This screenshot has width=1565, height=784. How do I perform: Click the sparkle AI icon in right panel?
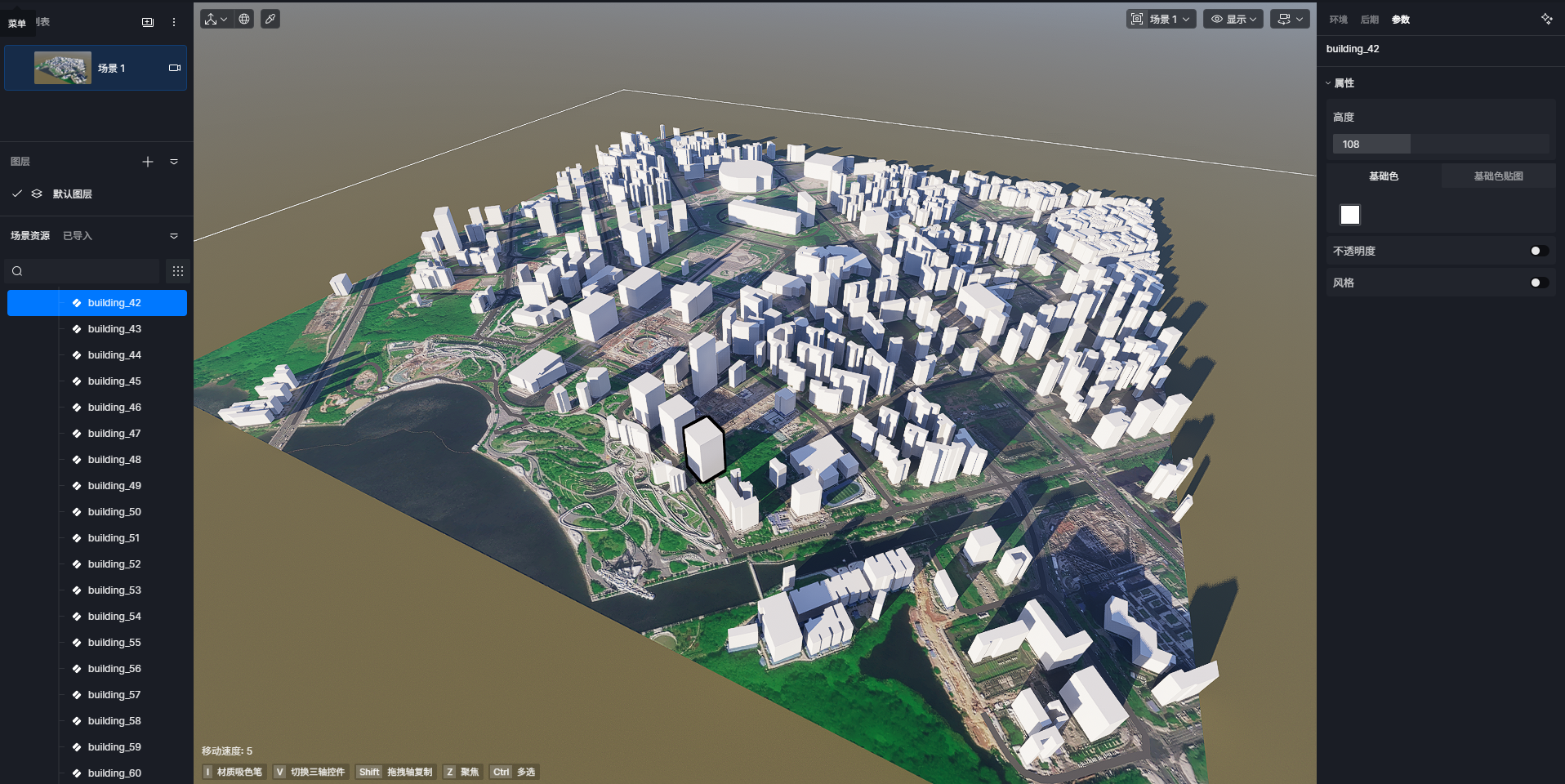(1546, 19)
